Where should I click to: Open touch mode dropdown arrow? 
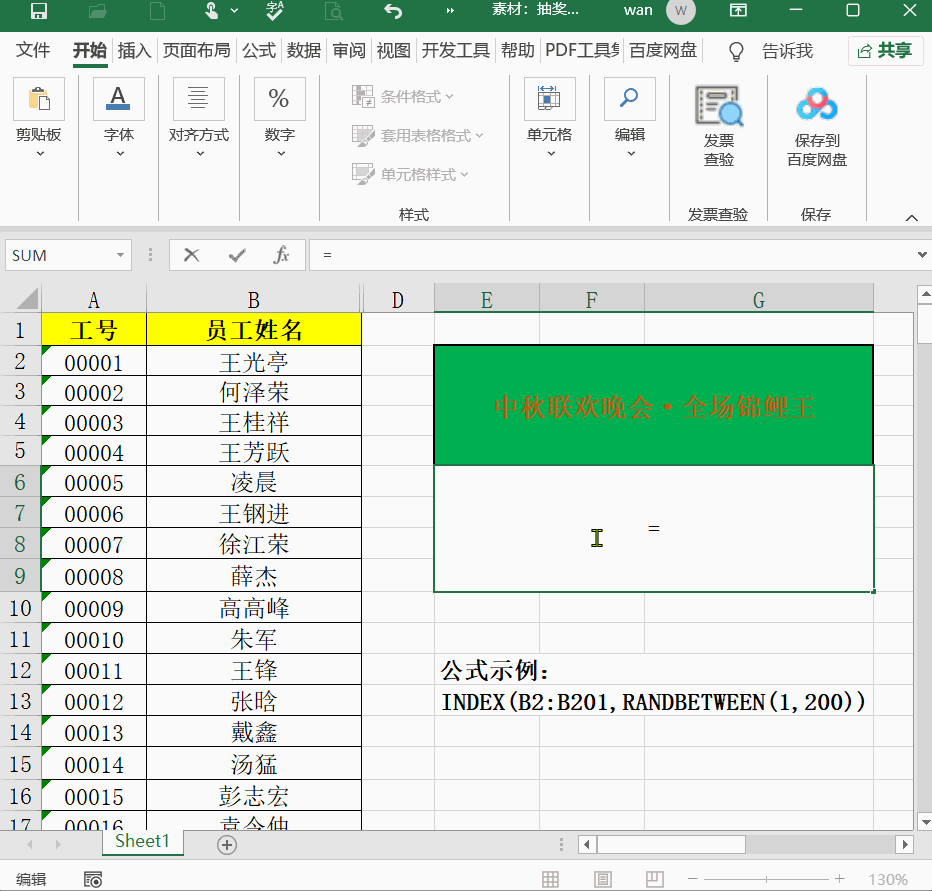(x=234, y=11)
